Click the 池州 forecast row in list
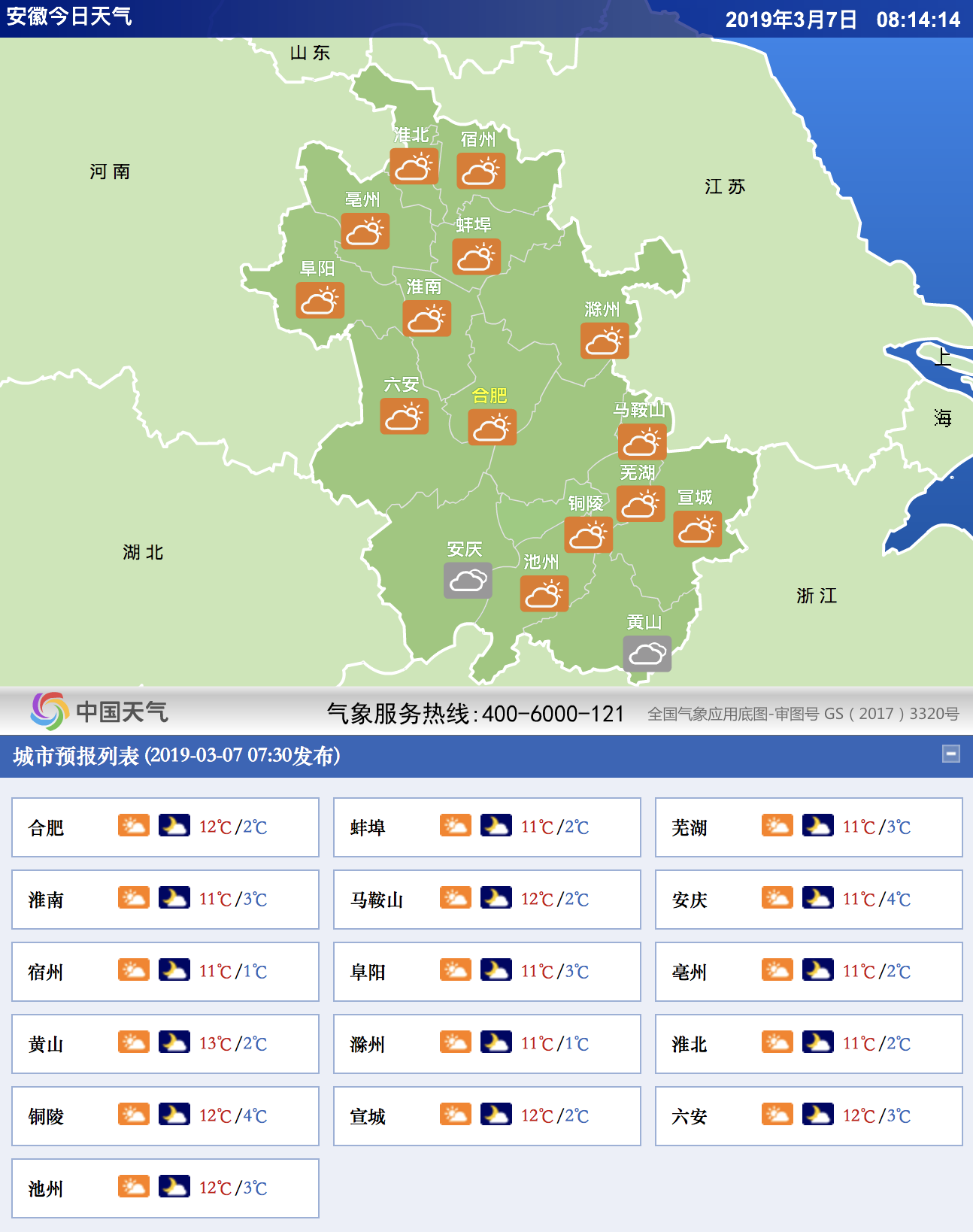The height and width of the screenshot is (1232, 973). [165, 1188]
